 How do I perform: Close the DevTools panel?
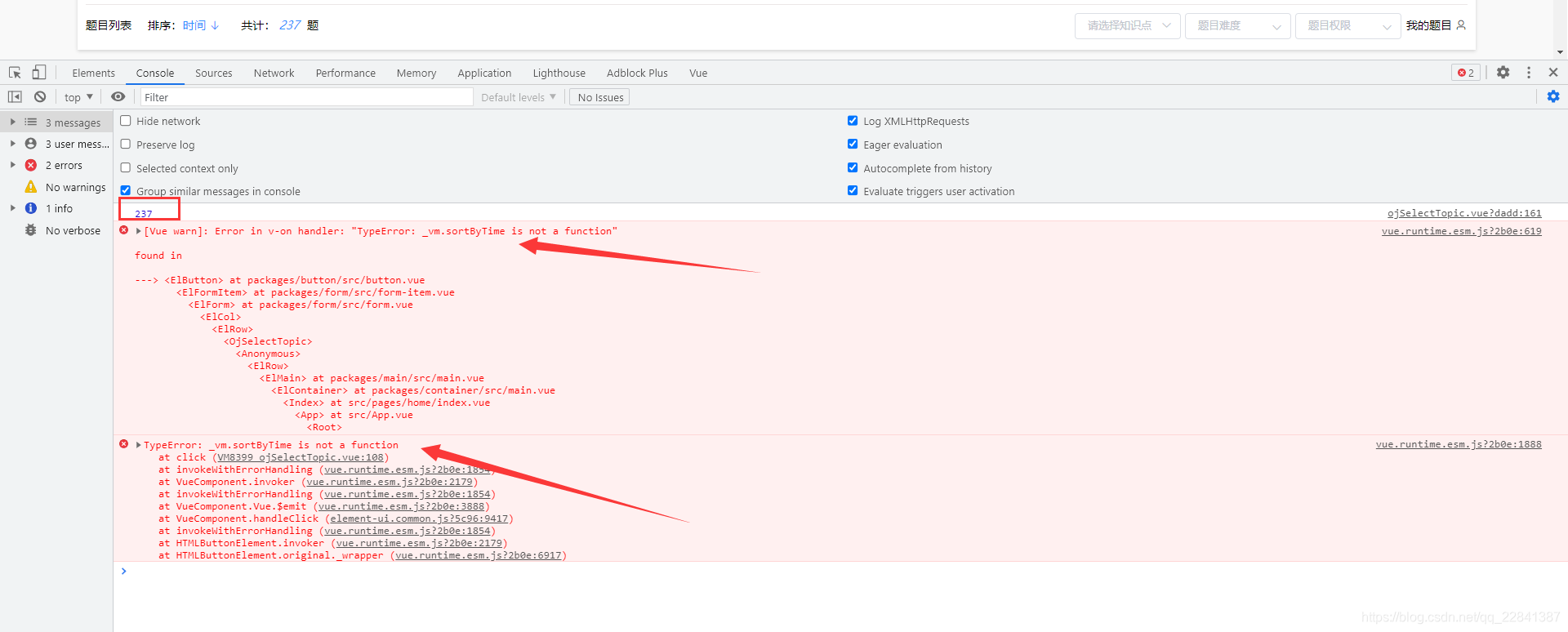(1553, 73)
